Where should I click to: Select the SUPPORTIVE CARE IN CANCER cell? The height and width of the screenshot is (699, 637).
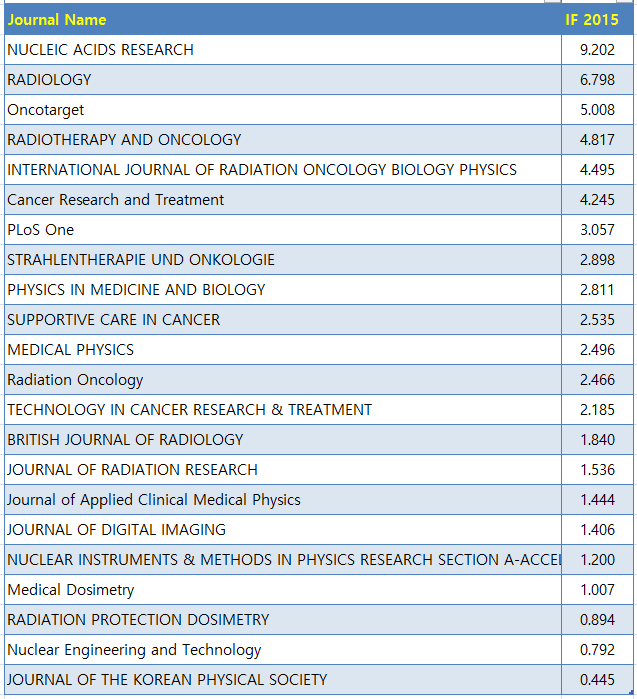click(283, 319)
